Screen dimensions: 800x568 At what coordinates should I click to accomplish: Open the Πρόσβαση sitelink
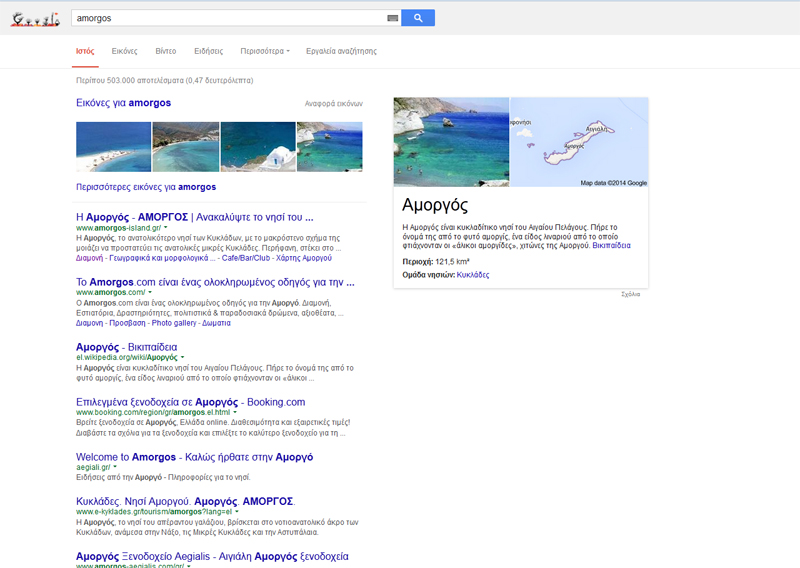[128, 323]
